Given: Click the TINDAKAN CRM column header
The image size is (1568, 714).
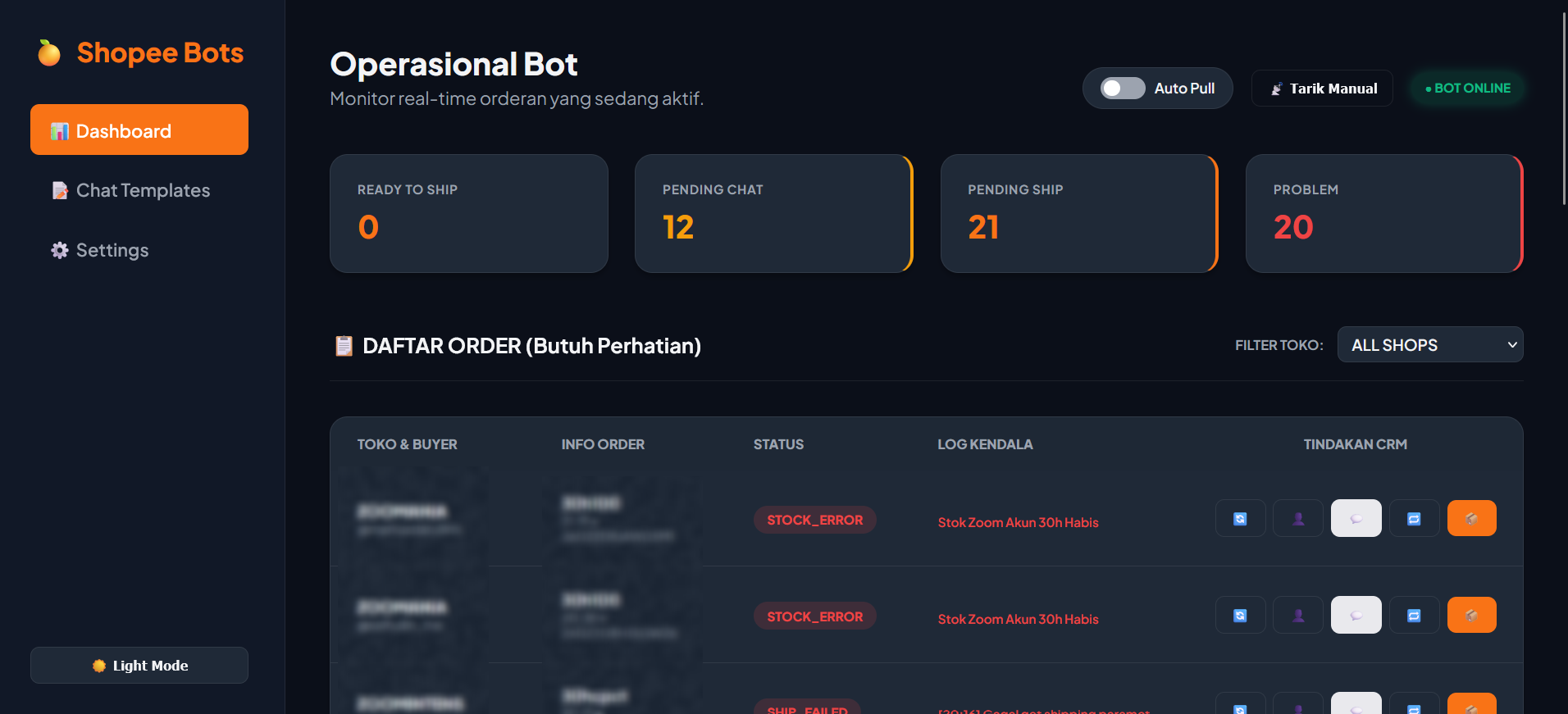Looking at the screenshot, I should click(1356, 444).
